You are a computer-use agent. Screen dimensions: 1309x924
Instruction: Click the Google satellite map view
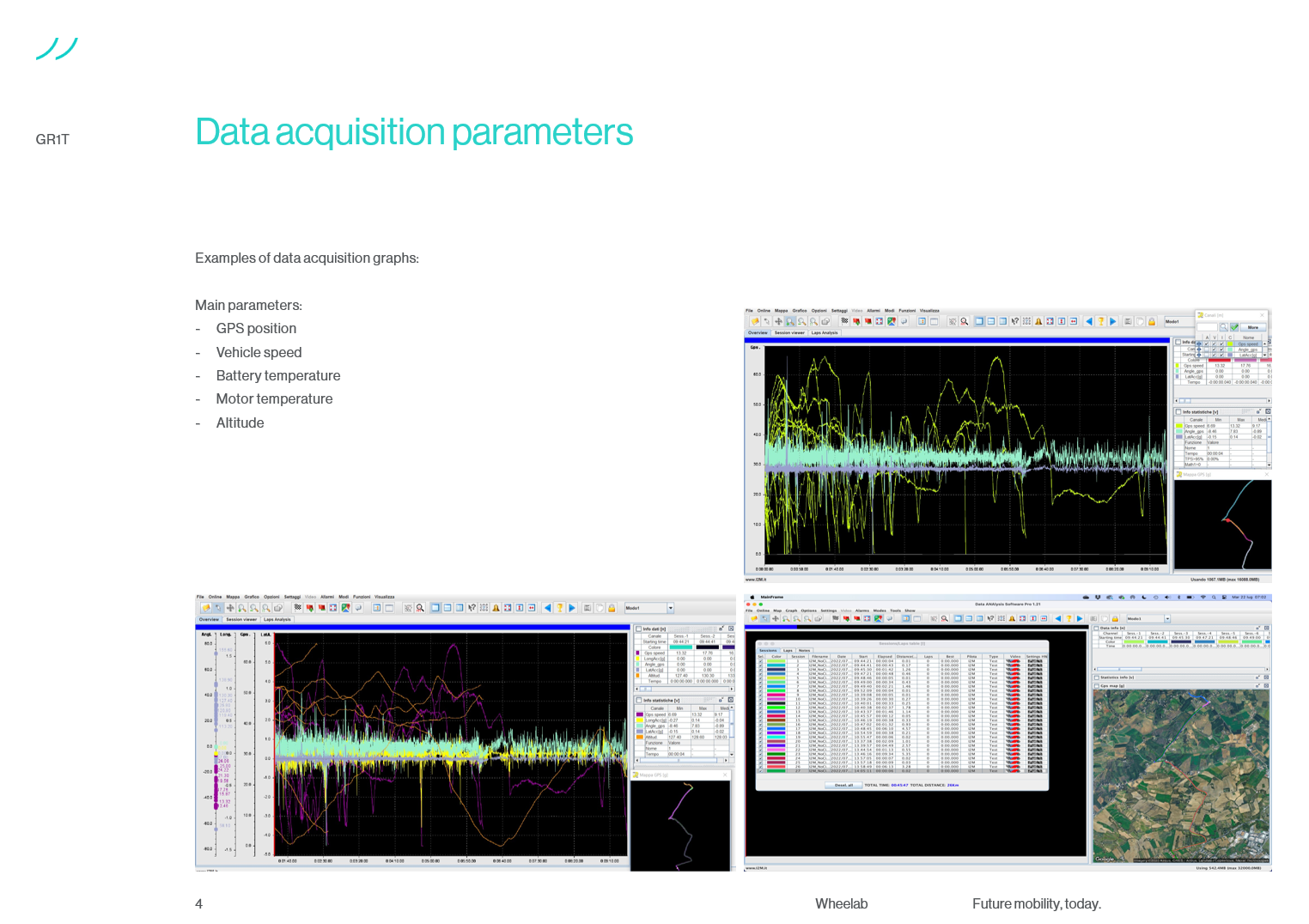click(1180, 773)
